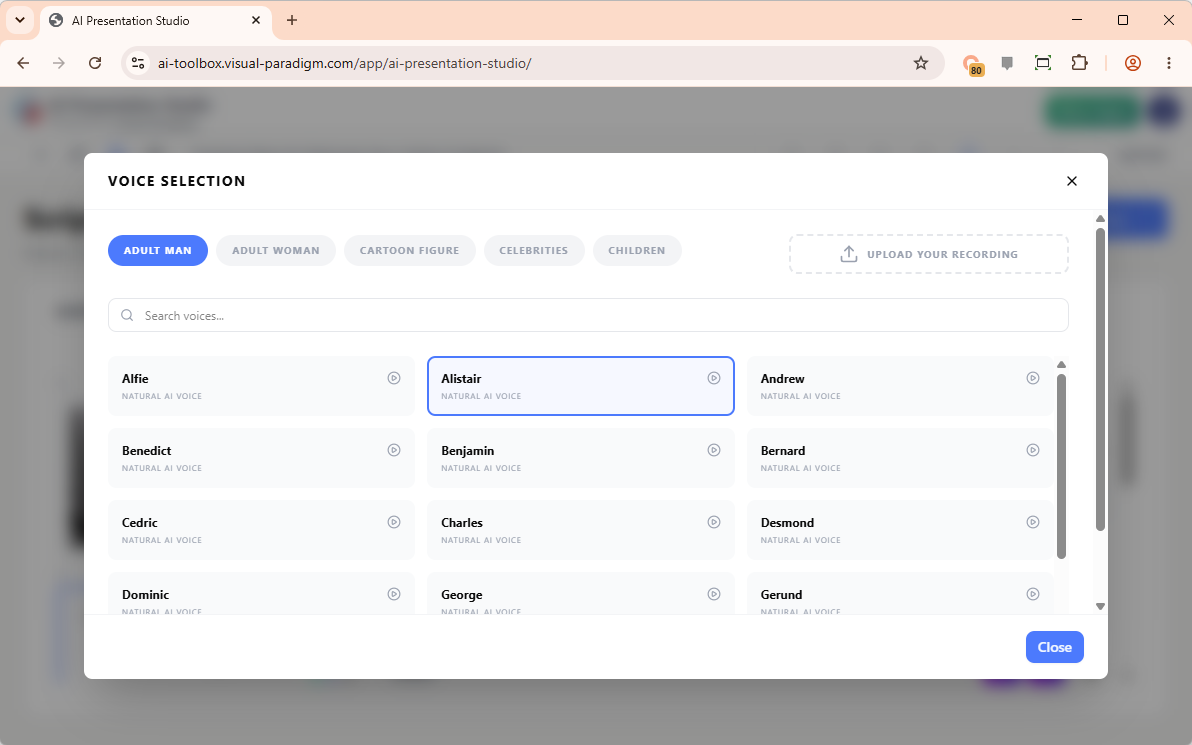Close the AI Presentation Studio tab
Viewport: 1192px width, 745px height.
256,21
